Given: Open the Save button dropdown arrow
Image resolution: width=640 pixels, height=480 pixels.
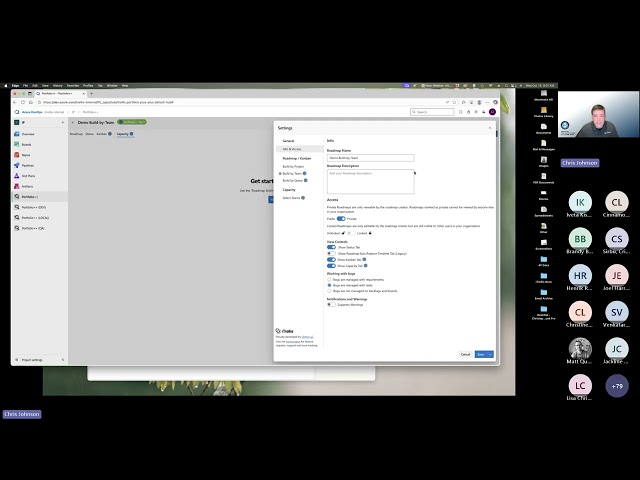Looking at the screenshot, I should [490, 354].
